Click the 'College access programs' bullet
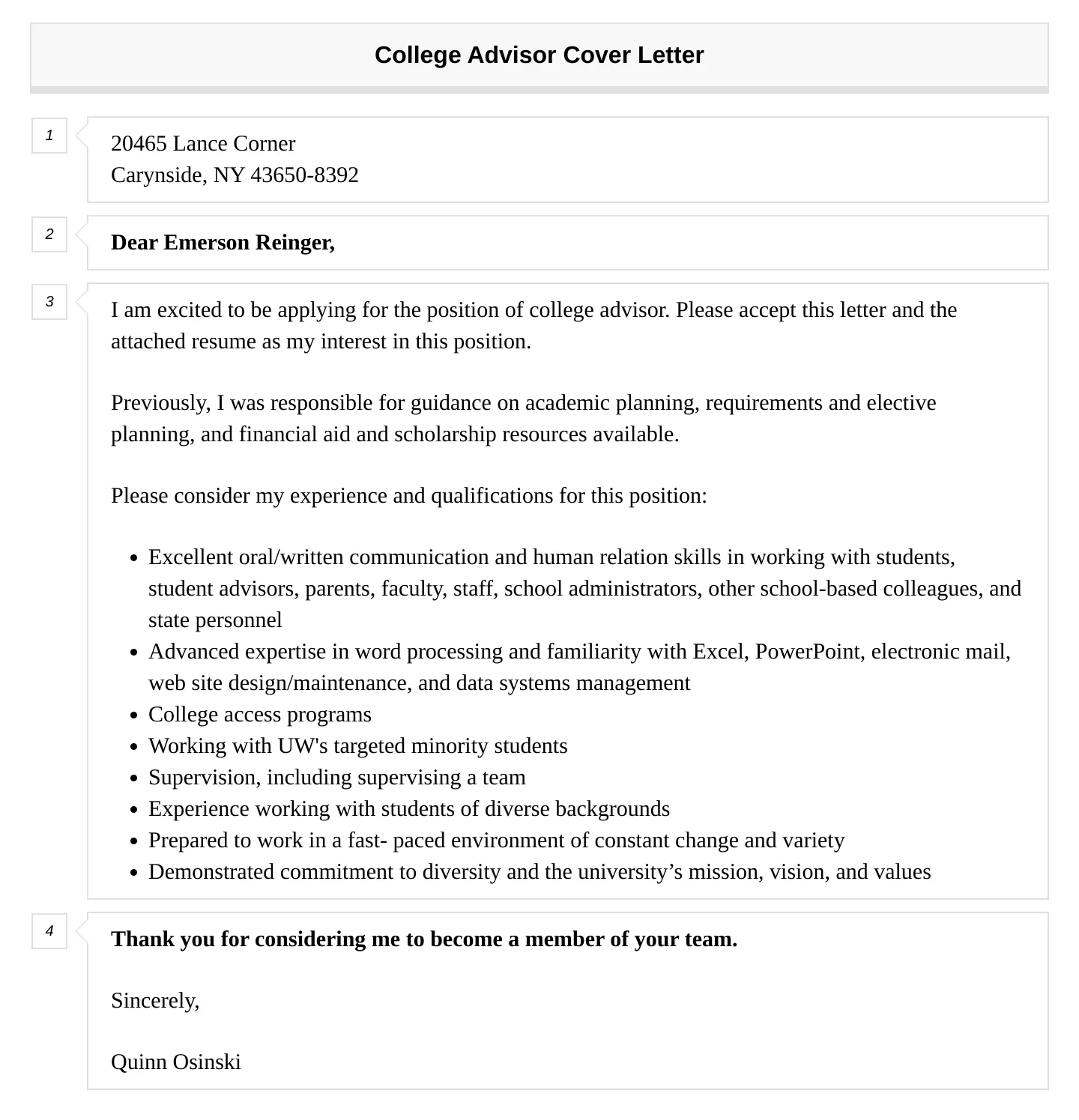1079x1120 pixels. pos(259,715)
